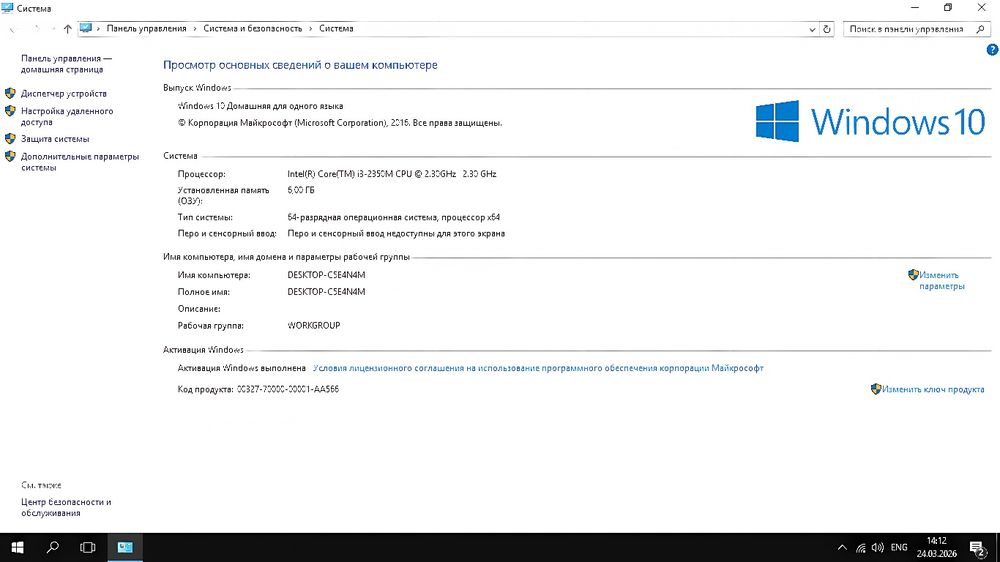This screenshot has width=1000, height=562.
Task: Click the product code 00327 text
Action: (x=288, y=389)
